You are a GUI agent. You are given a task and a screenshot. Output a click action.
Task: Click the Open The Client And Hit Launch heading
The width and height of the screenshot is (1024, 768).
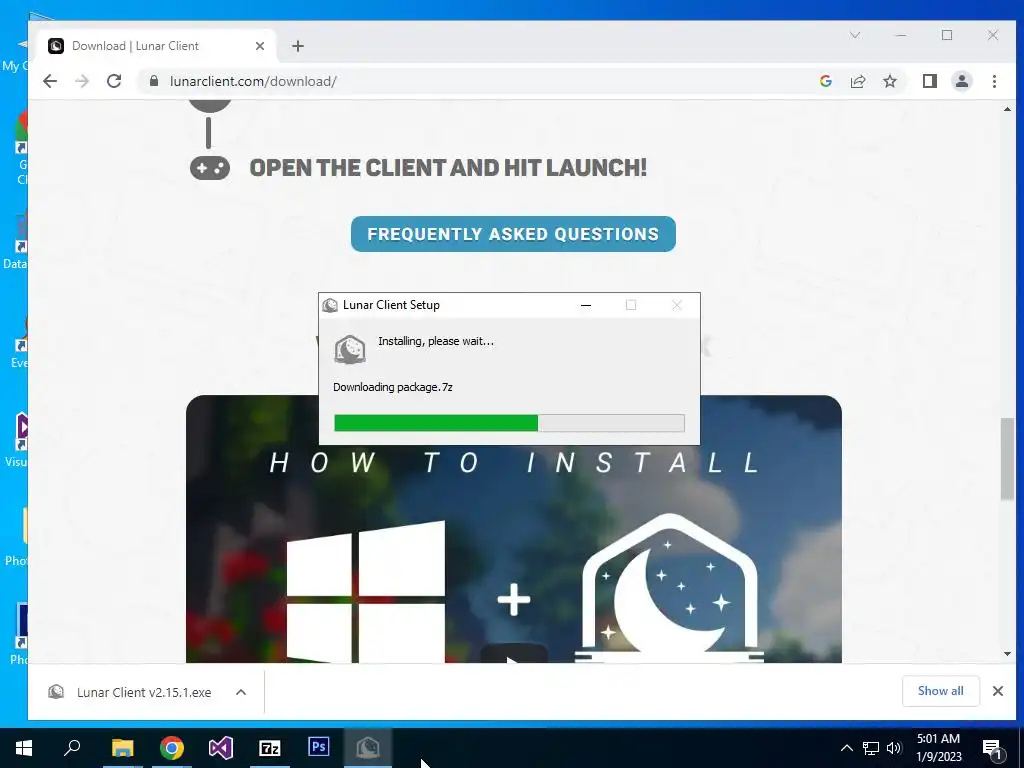[x=448, y=168]
